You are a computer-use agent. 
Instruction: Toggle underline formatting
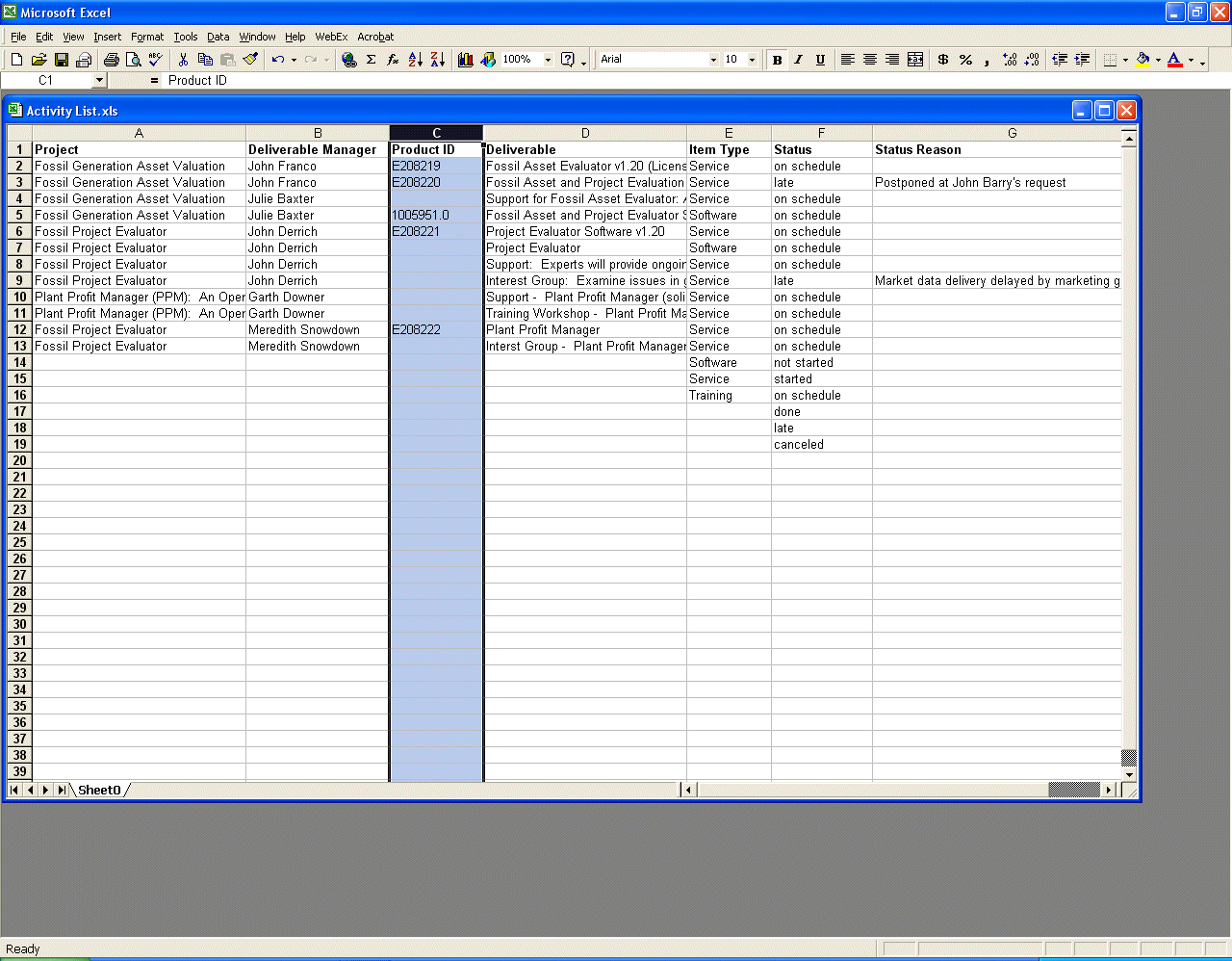coord(820,60)
